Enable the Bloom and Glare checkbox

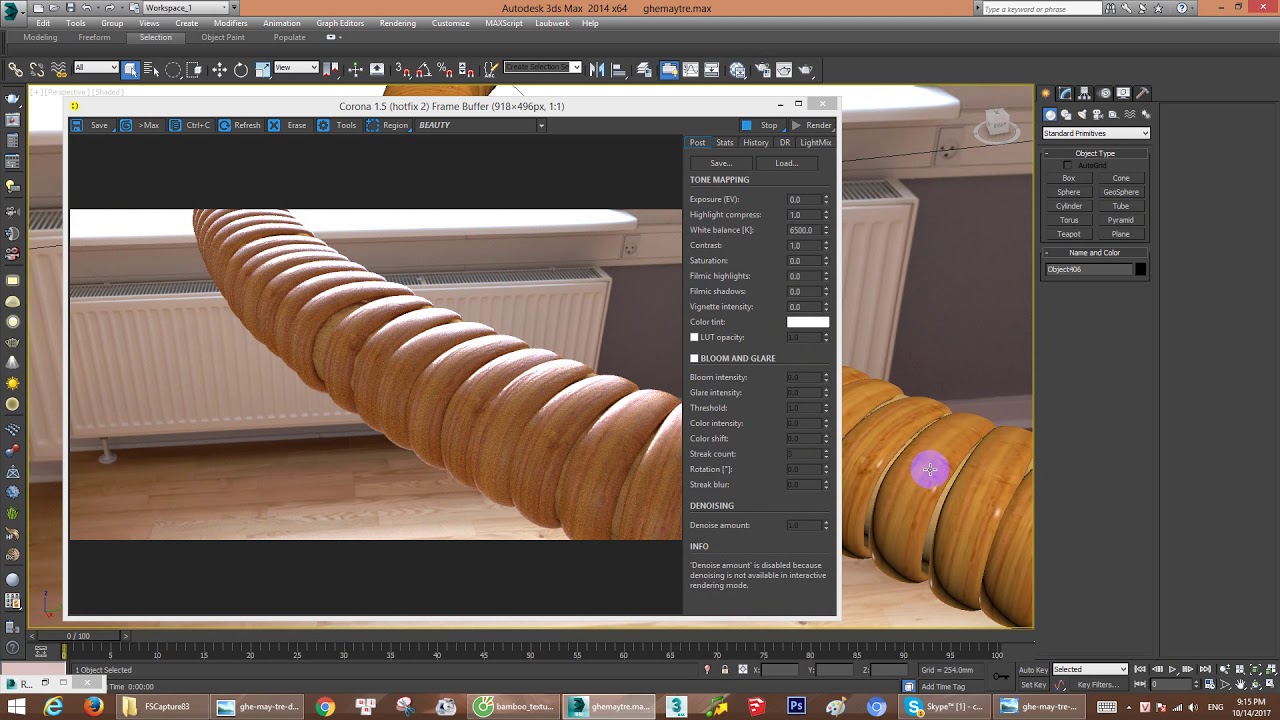point(694,358)
